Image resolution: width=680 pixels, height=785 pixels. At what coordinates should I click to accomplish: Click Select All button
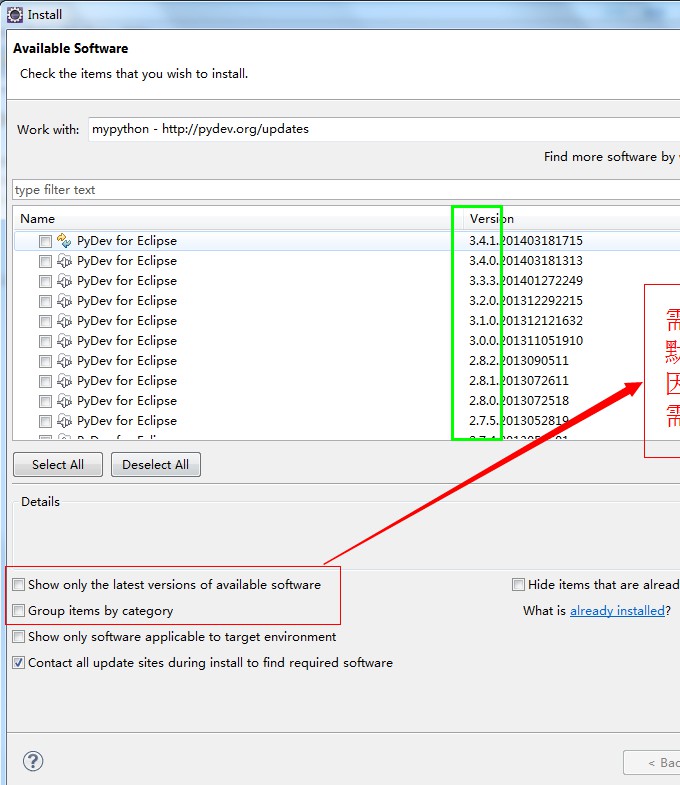pyautogui.click(x=58, y=465)
